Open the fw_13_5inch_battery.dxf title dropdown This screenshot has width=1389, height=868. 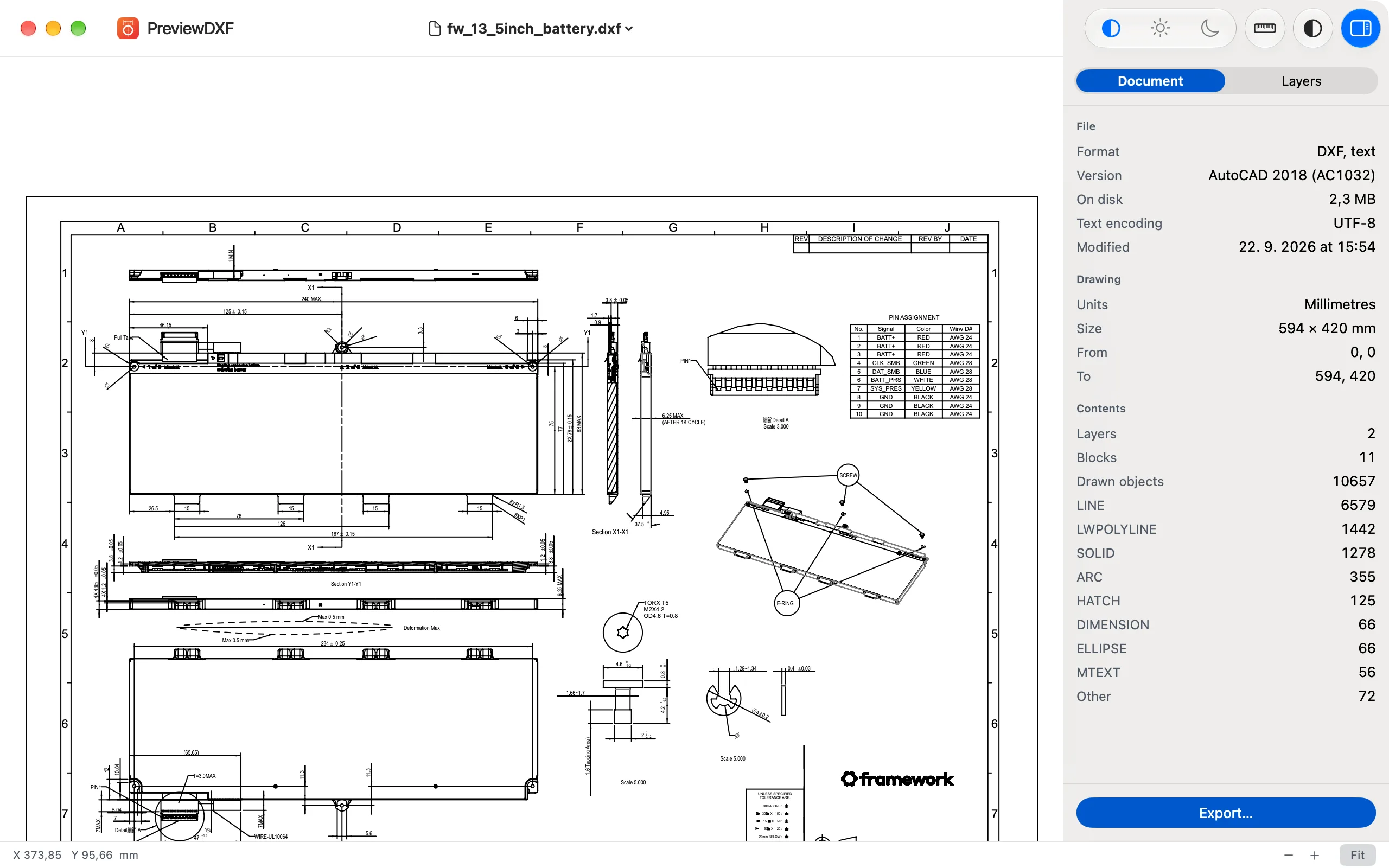tap(539, 29)
